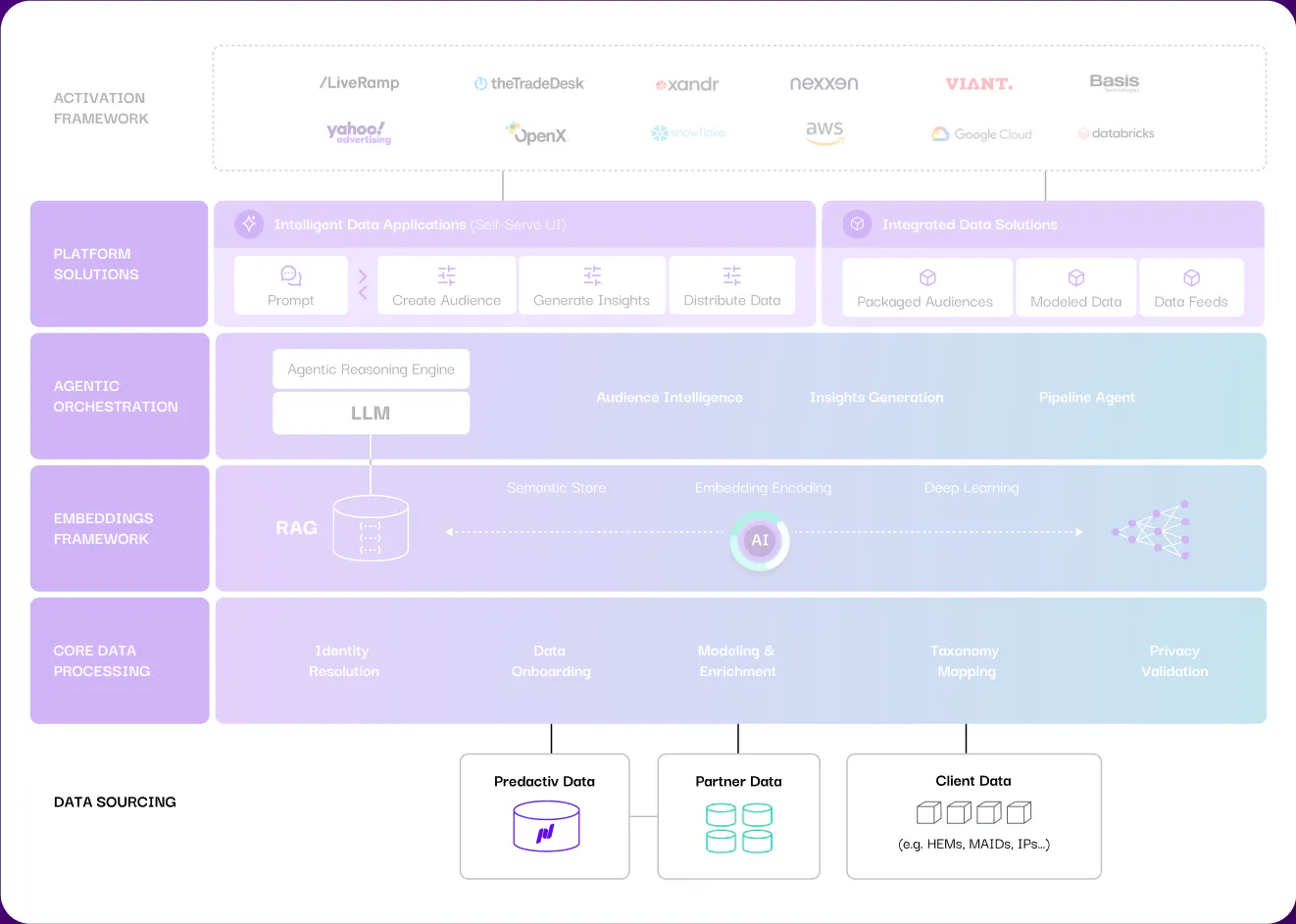
Task: Click the nexxen logo
Action: tap(823, 84)
